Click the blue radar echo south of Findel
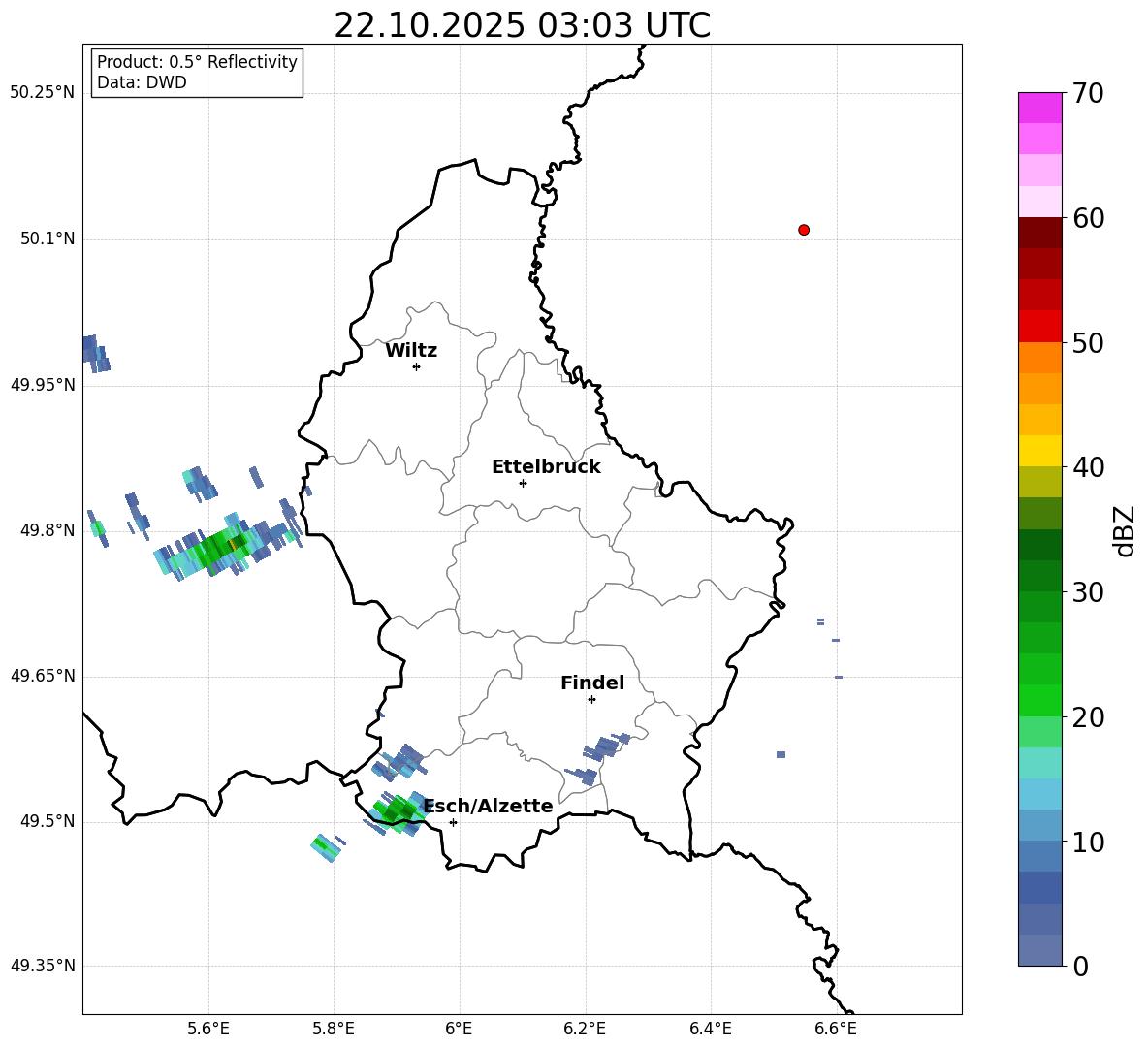The height and width of the screenshot is (1048, 1148). click(x=598, y=758)
